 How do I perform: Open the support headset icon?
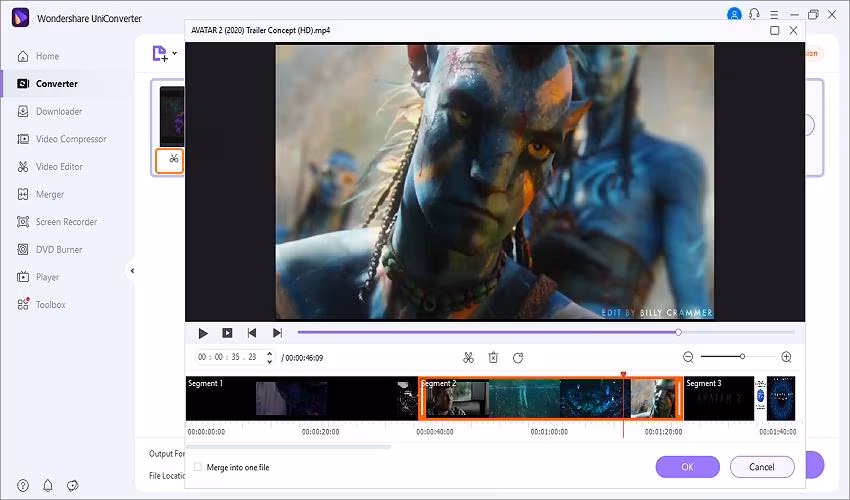pyautogui.click(x=754, y=14)
